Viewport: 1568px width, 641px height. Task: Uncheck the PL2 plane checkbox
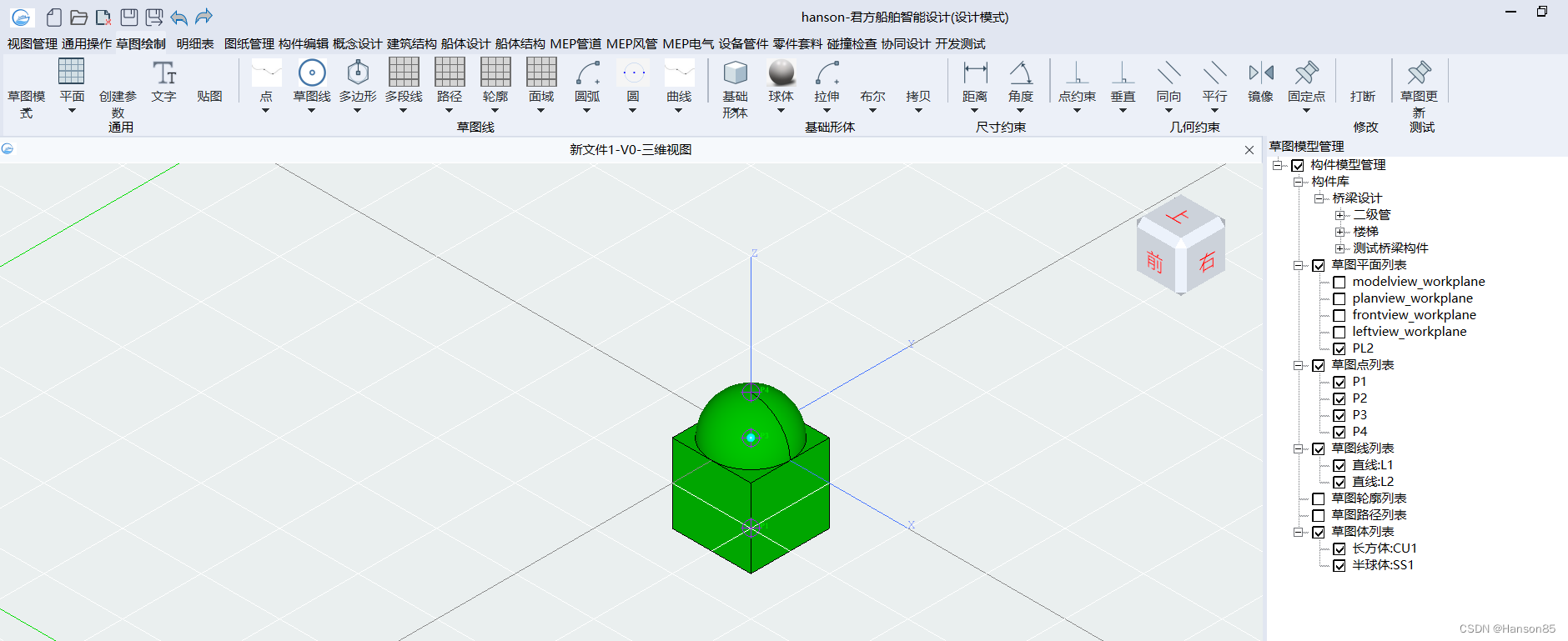[x=1339, y=349]
